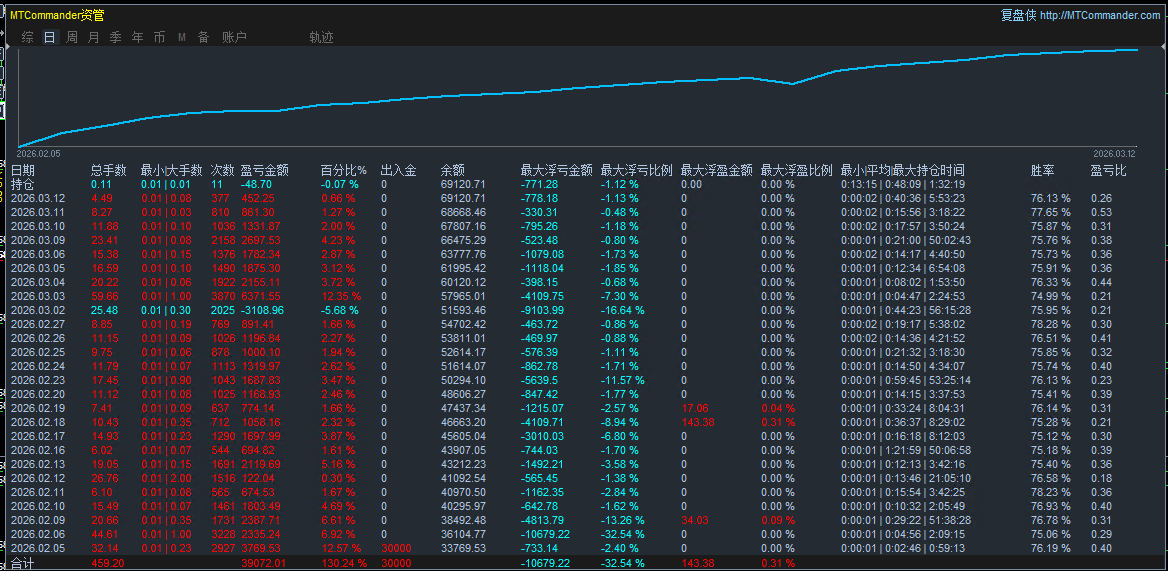Click the 最大浮亏金额 column header
The height and width of the screenshot is (571, 1168).
click(556, 170)
